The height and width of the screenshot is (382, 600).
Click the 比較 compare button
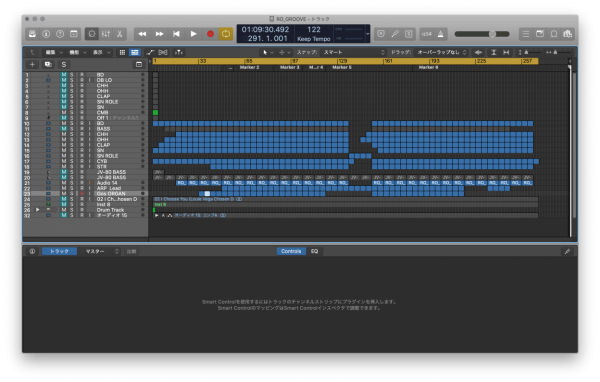(131, 251)
